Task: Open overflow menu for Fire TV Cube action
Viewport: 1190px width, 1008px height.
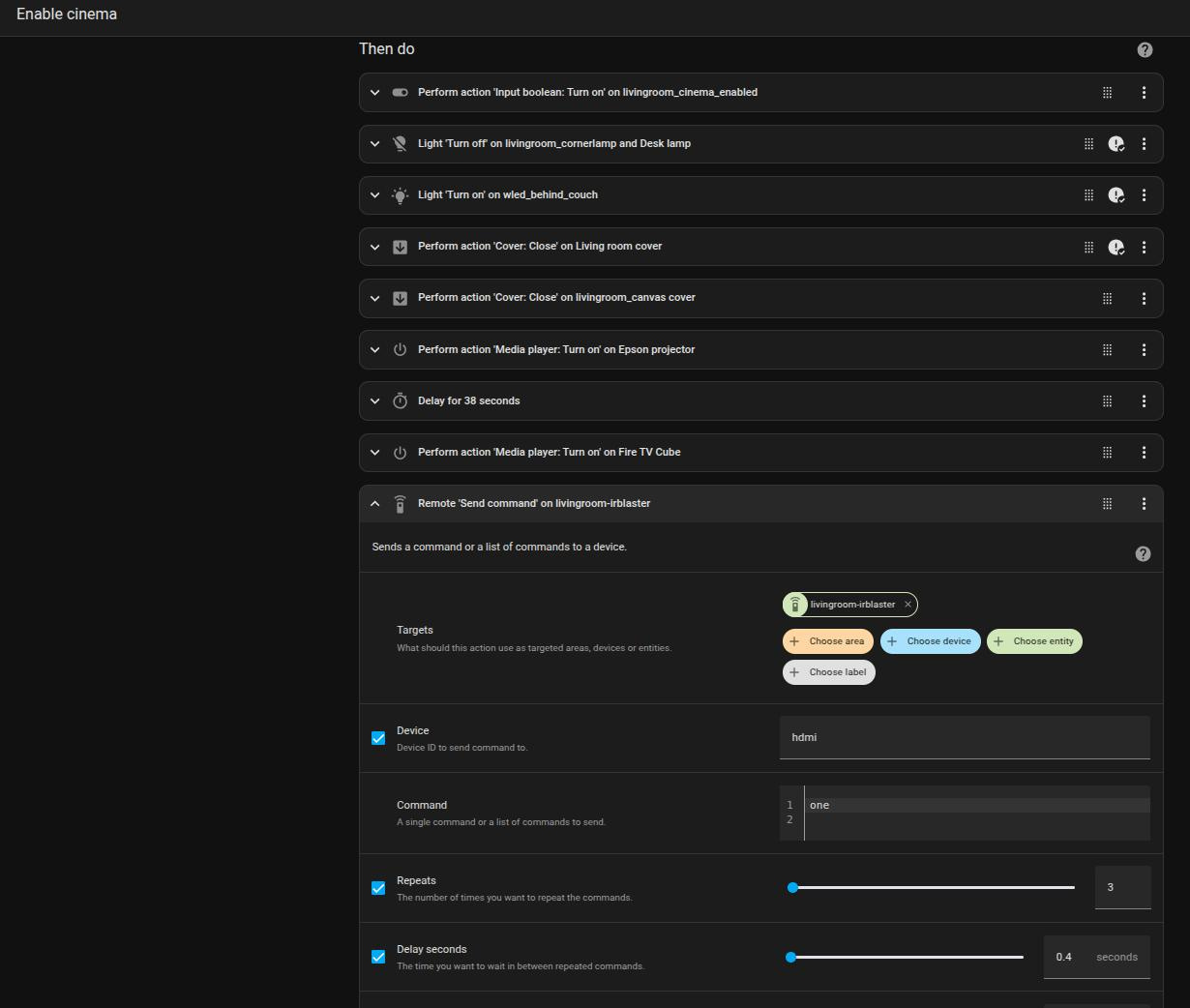Action: [1144, 453]
